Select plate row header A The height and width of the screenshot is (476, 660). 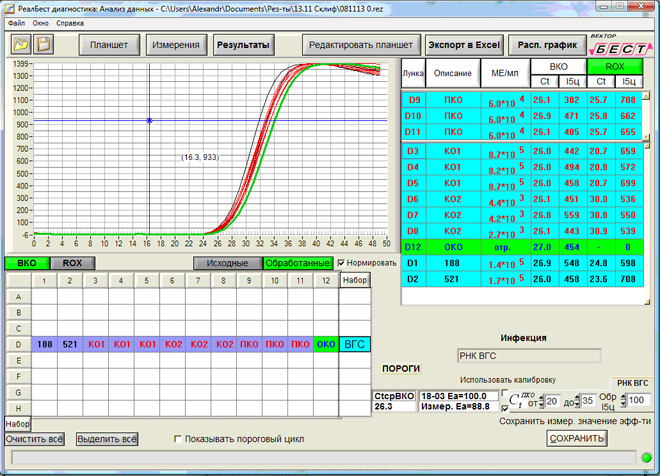coord(19,297)
